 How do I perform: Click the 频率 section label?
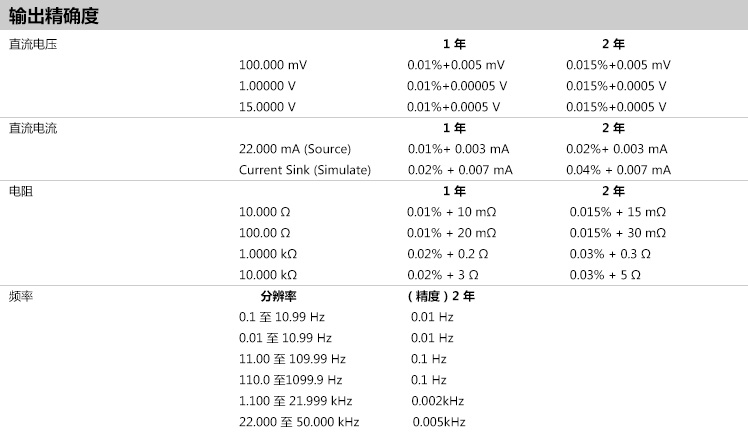coord(21,296)
